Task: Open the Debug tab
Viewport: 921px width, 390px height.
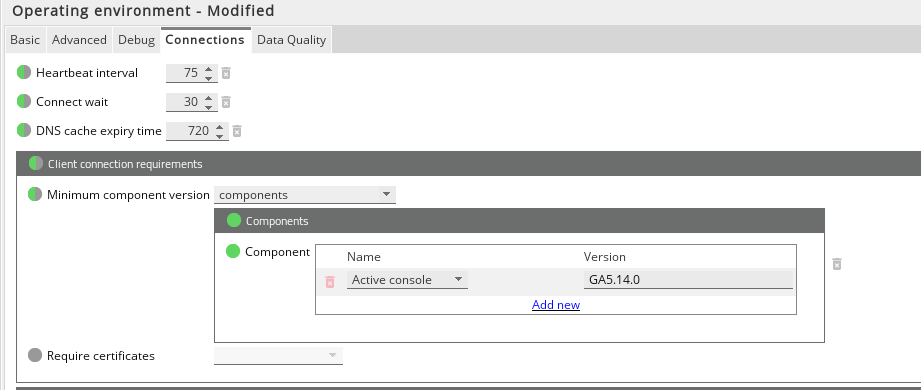Action: coord(136,40)
